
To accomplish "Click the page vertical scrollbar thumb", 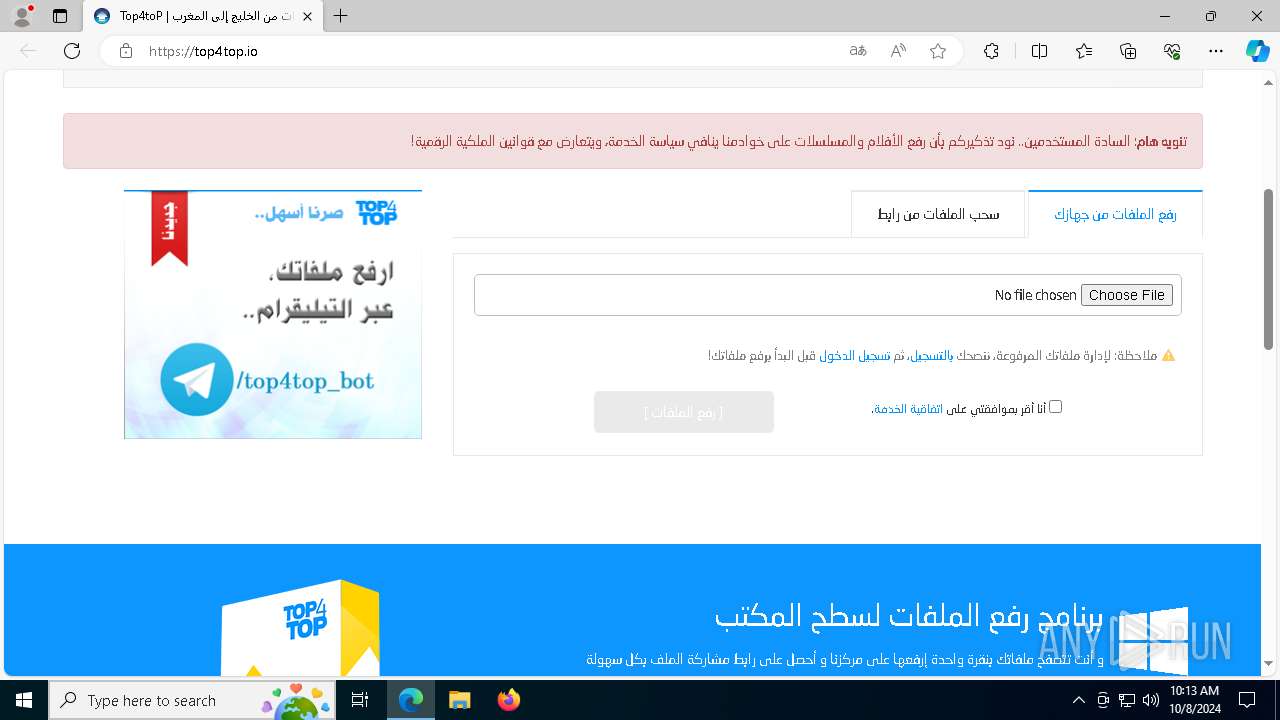I will pos(1268,269).
